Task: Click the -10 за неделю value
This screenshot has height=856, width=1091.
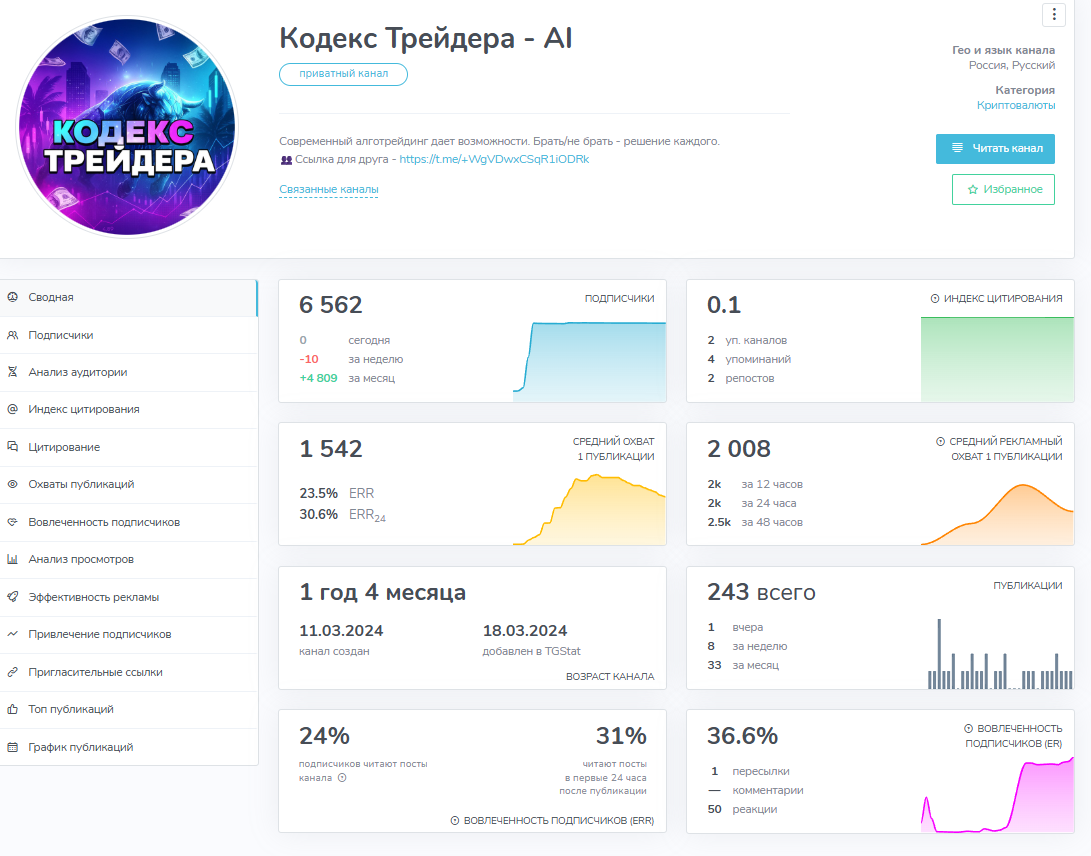Action: (x=309, y=359)
